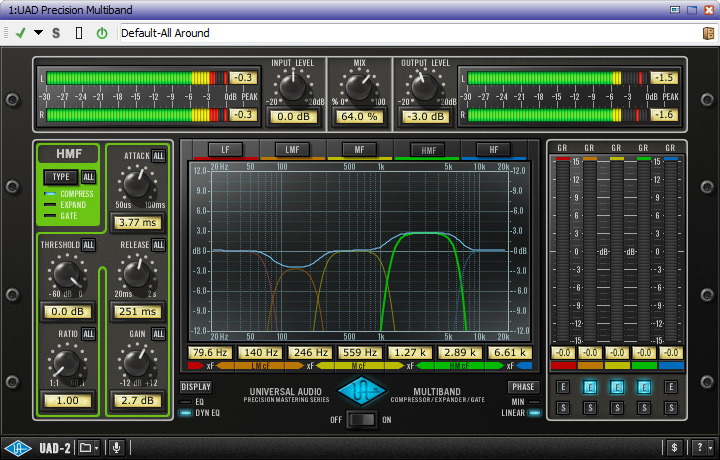
Task: Click the Attack knob
Action: [137, 184]
